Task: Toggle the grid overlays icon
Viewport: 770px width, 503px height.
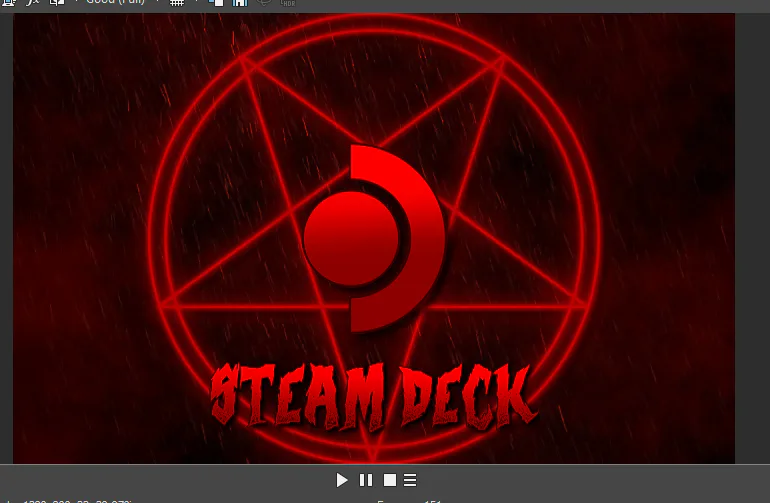Action: tap(177, 3)
